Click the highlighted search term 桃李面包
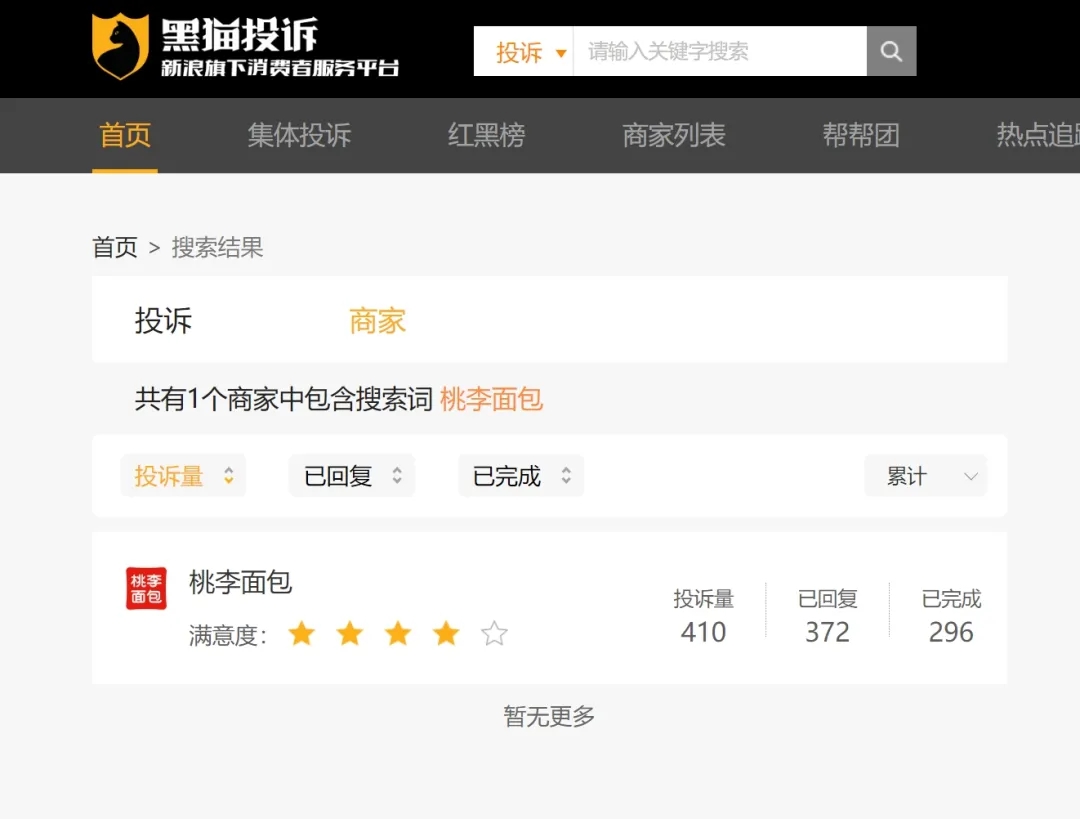 (x=492, y=400)
